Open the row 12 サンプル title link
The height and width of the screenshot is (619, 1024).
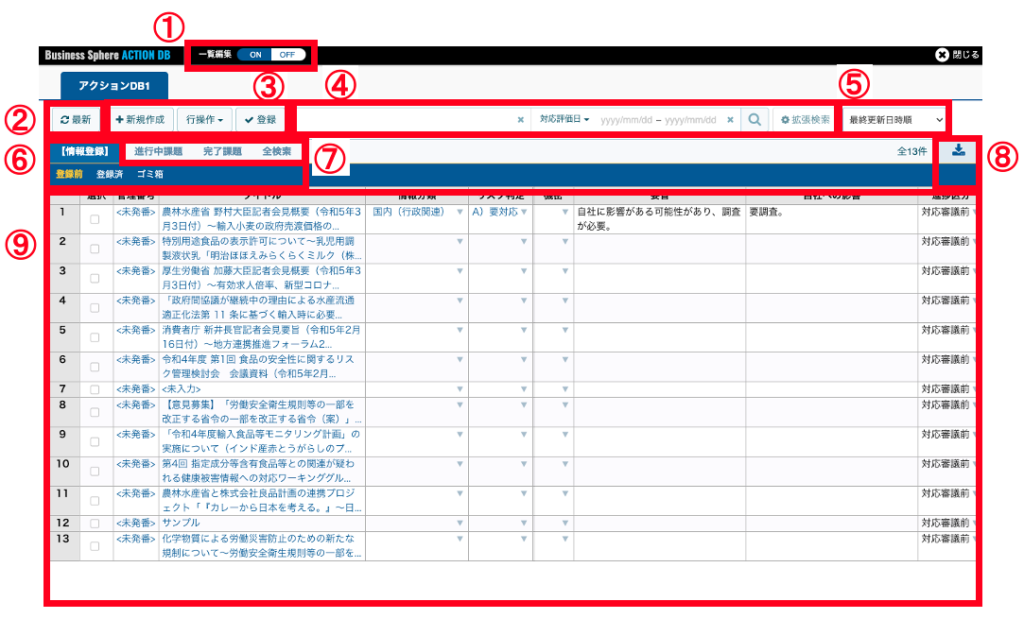pos(181,523)
